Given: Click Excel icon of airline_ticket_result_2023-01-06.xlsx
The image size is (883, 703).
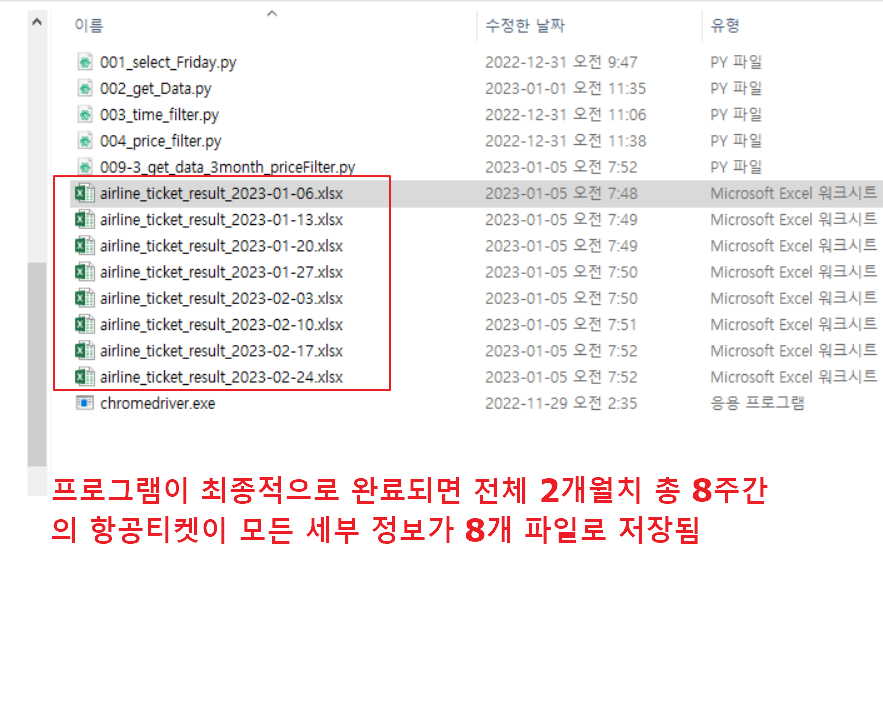Looking at the screenshot, I should pyautogui.click(x=84, y=193).
